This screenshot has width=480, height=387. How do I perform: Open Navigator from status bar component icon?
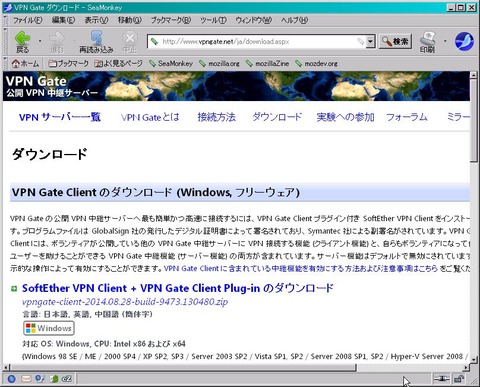[12, 379]
